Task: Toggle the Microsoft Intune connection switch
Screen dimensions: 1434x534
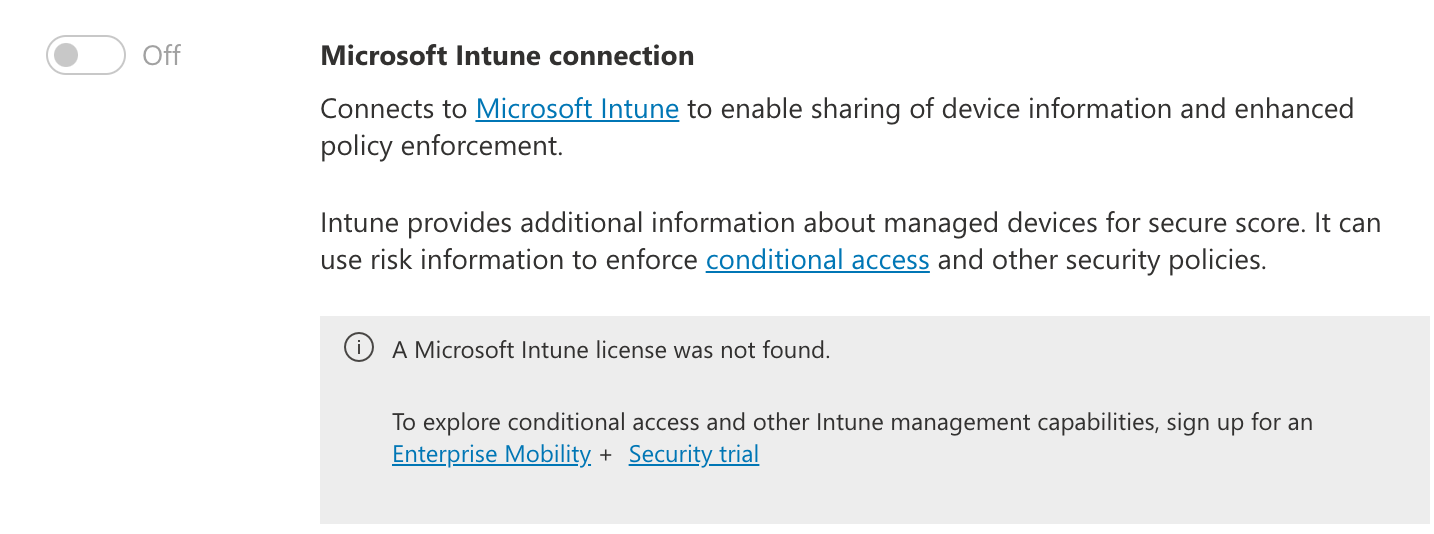Action: 86,55
